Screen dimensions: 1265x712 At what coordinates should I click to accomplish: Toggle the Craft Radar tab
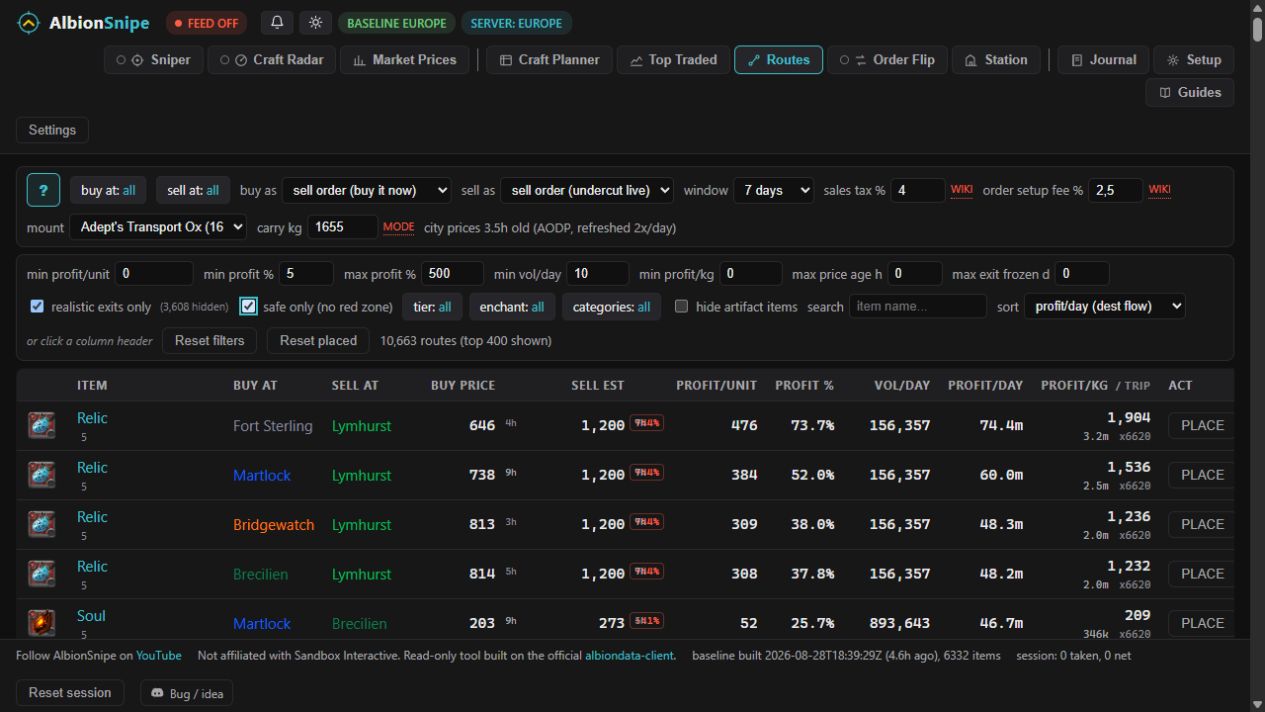[x=272, y=60]
